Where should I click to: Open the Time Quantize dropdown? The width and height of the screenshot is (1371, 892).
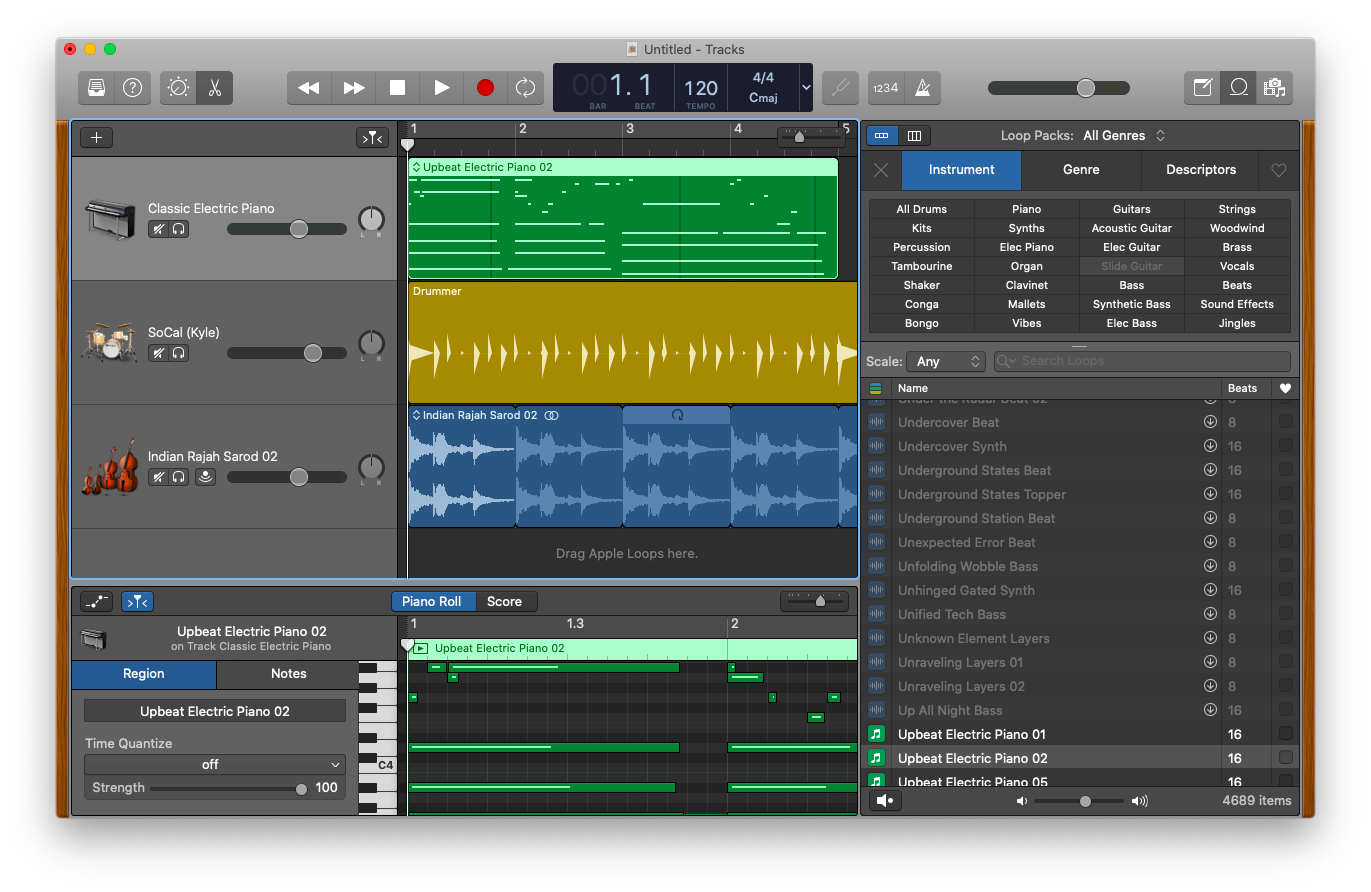click(214, 764)
